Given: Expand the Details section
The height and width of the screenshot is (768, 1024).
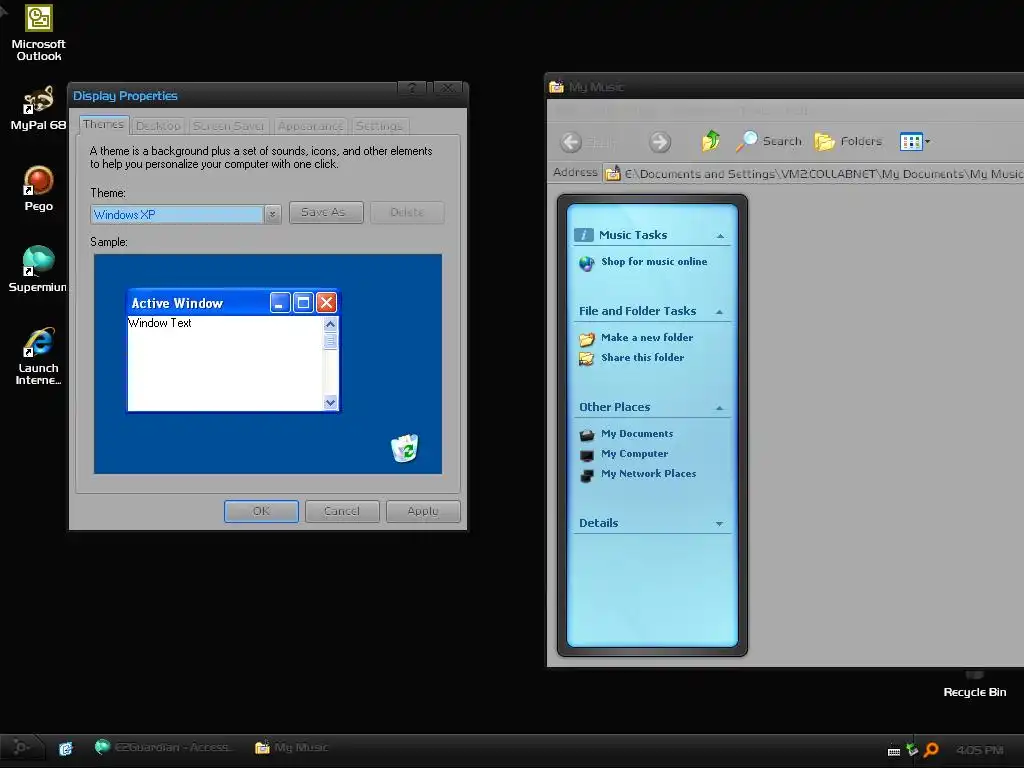Looking at the screenshot, I should (x=720, y=524).
